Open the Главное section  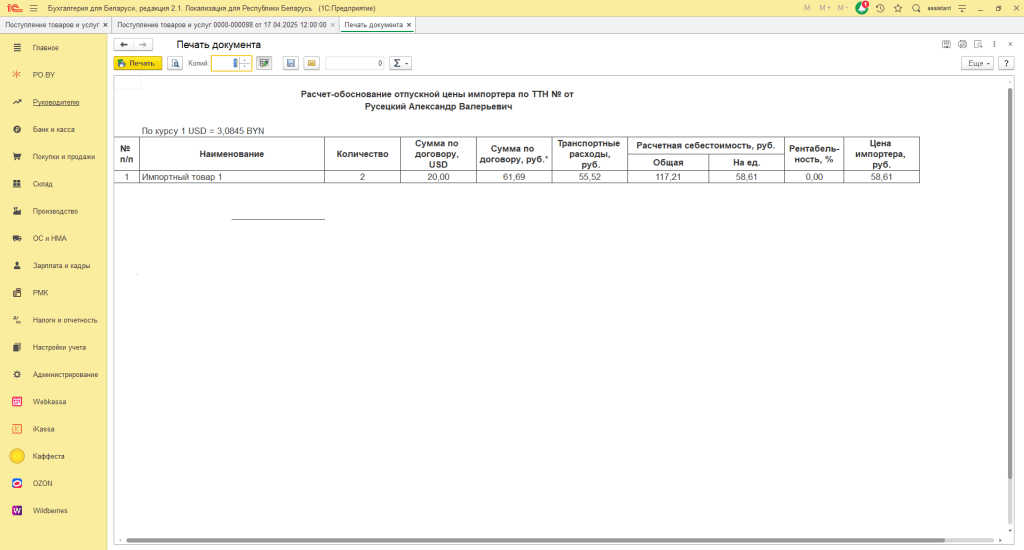[46, 48]
